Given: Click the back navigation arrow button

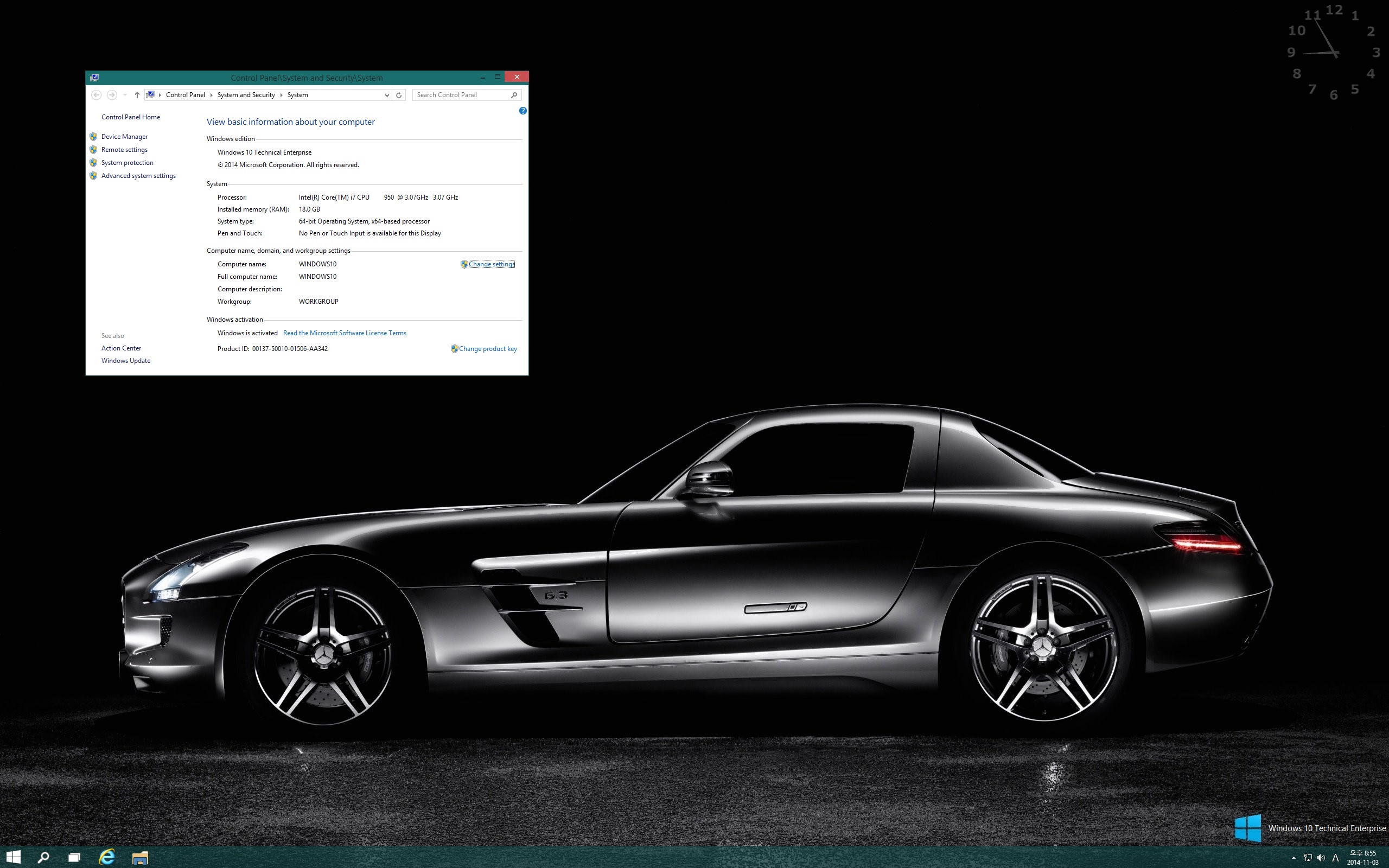Looking at the screenshot, I should pyautogui.click(x=97, y=94).
